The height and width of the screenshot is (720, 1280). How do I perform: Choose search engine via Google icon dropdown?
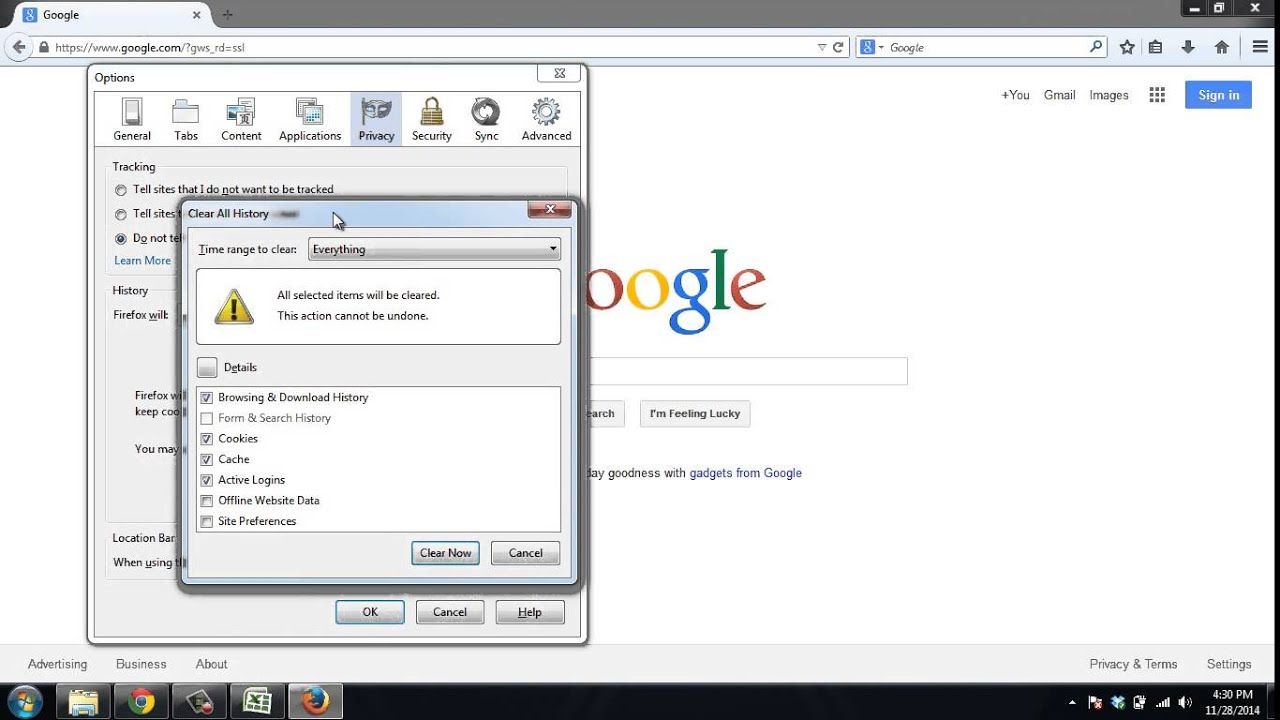(872, 47)
